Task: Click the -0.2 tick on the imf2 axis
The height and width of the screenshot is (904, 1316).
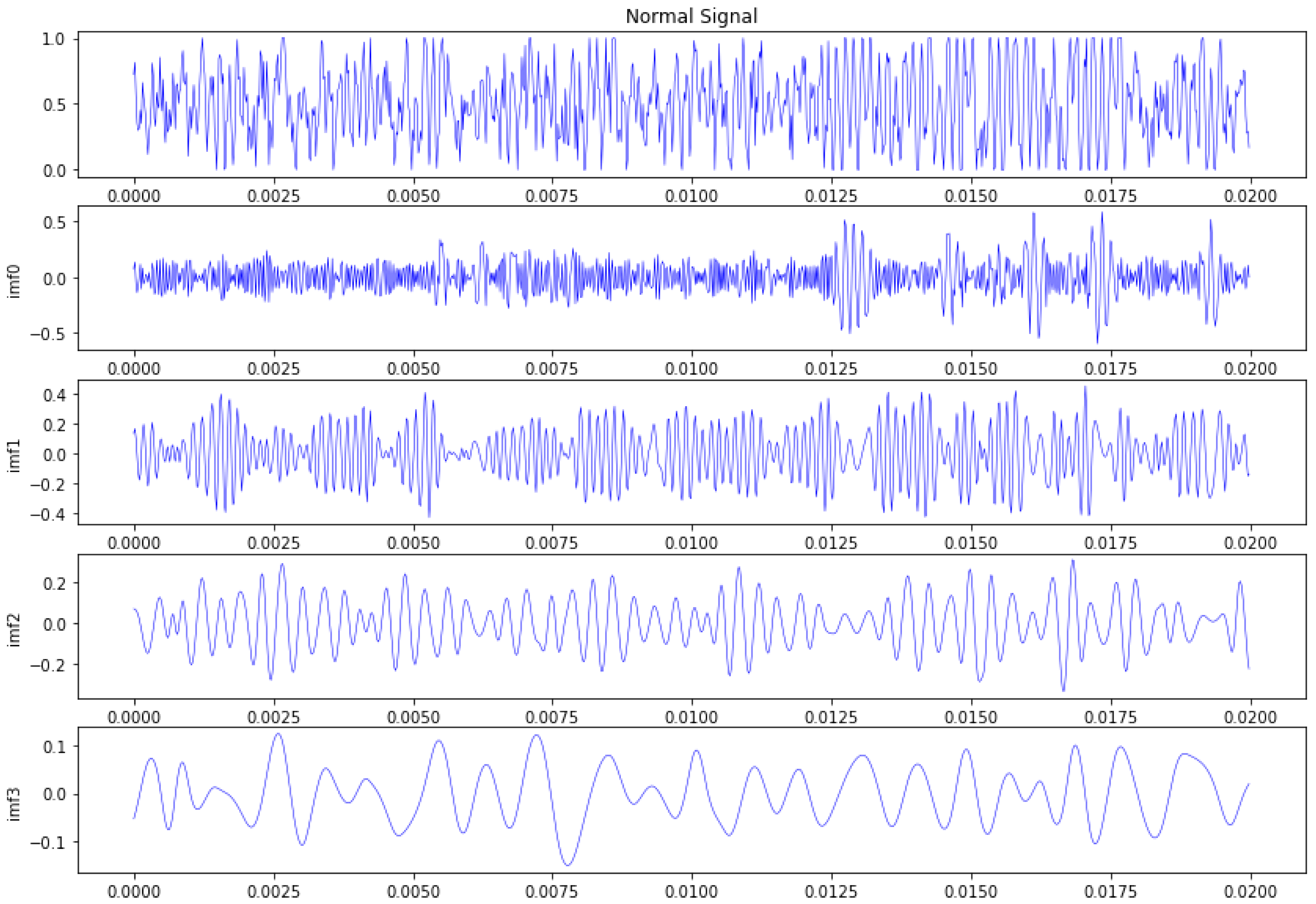Action: pyautogui.click(x=48, y=665)
